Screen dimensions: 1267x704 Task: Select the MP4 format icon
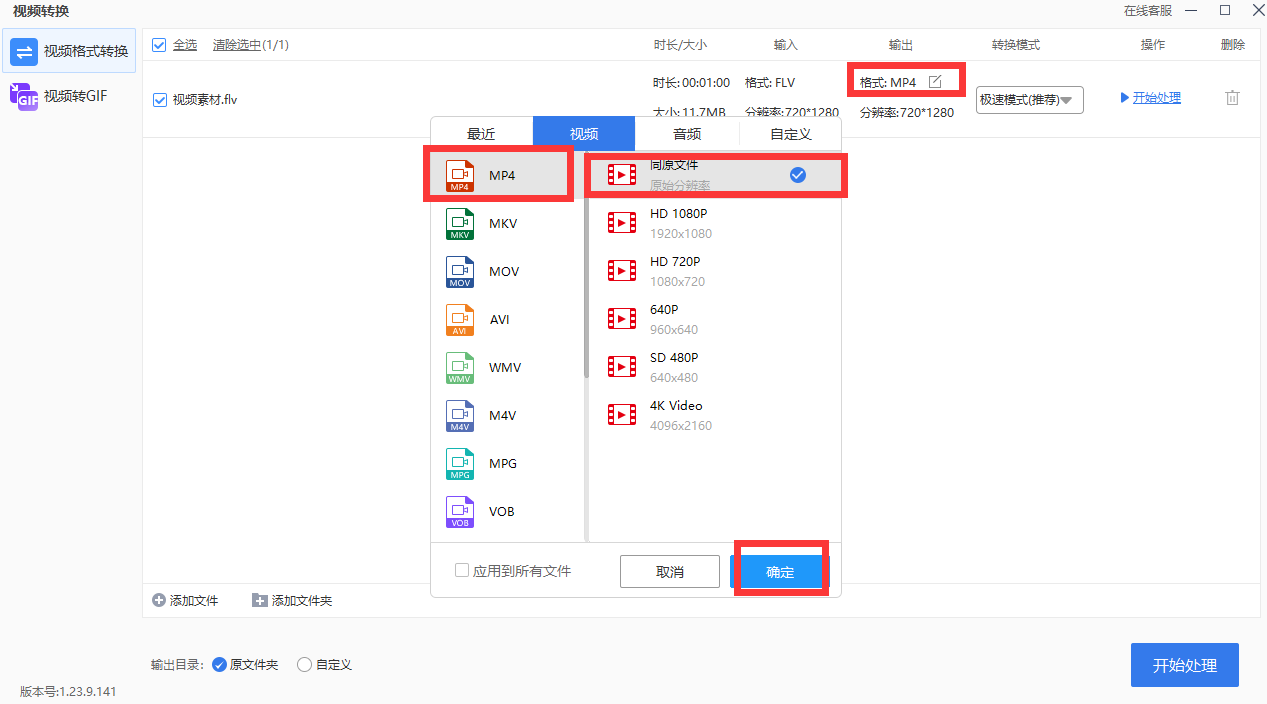point(460,175)
